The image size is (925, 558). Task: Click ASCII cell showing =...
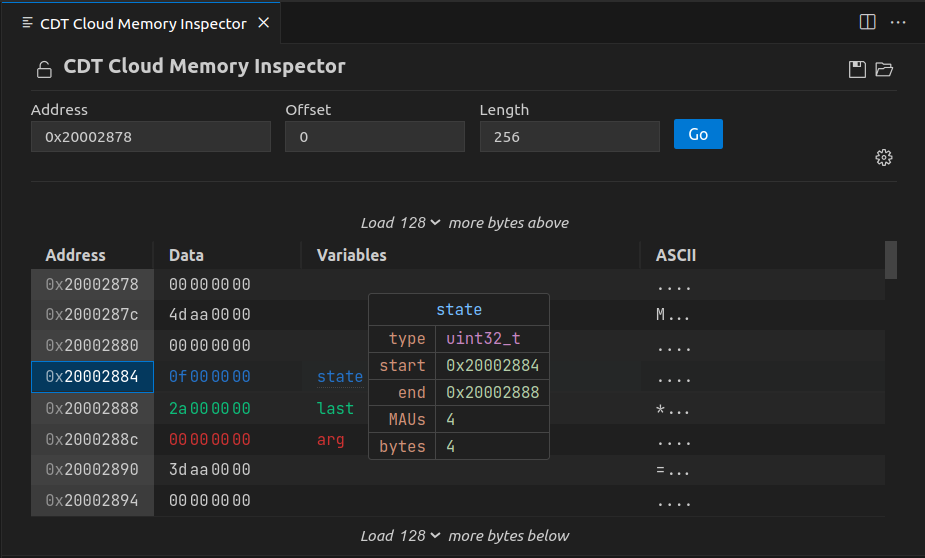click(673, 470)
